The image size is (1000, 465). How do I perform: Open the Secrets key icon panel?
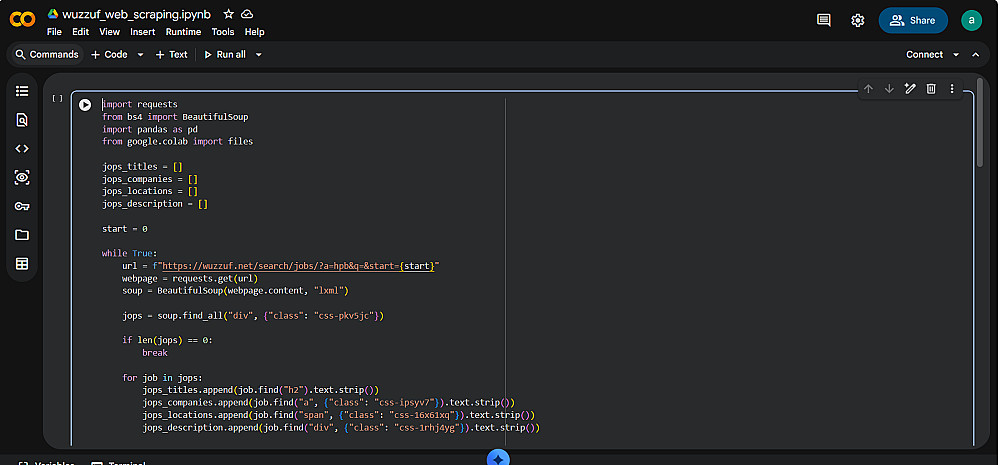(22, 206)
